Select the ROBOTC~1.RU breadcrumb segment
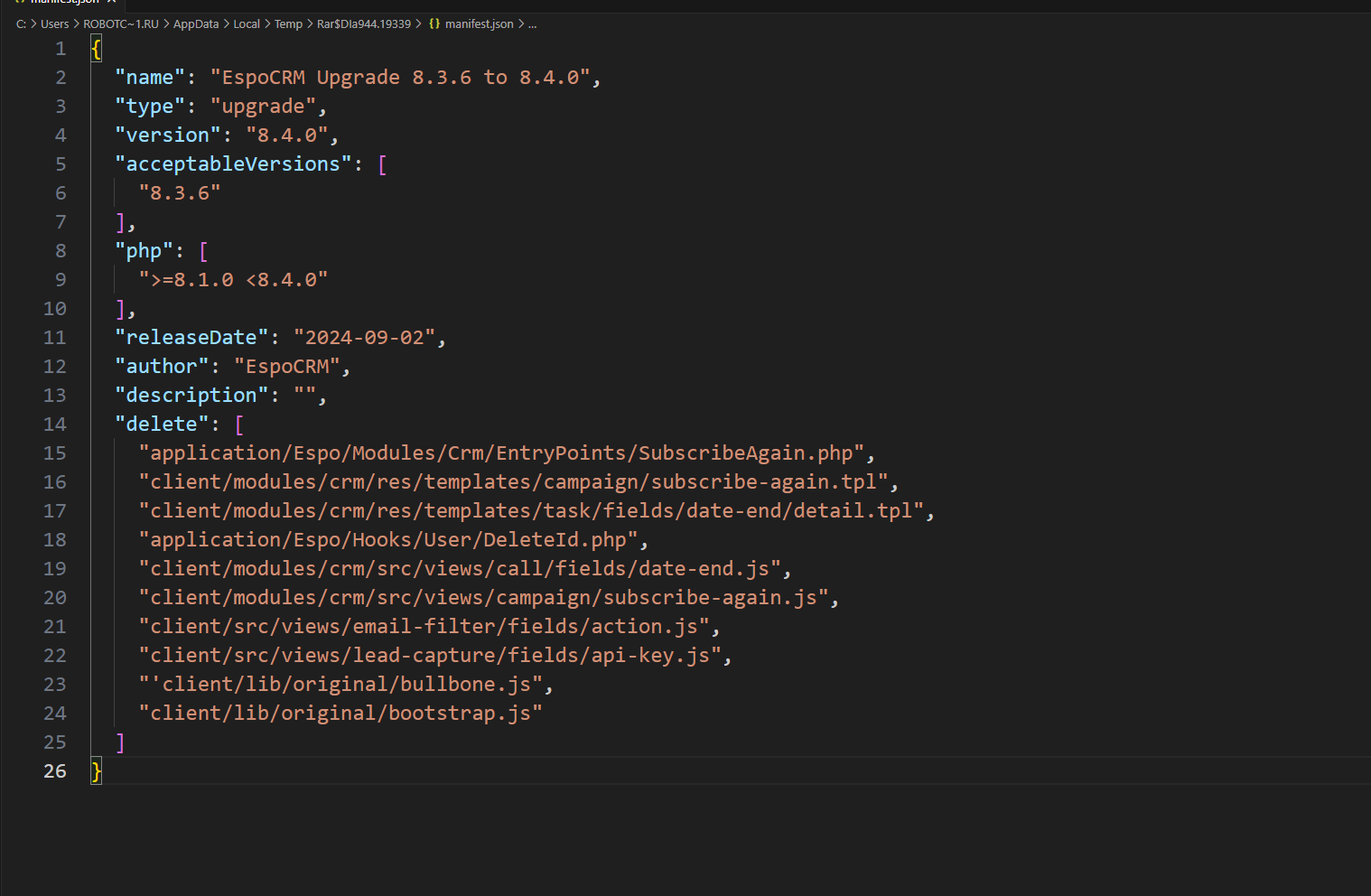This screenshot has width=1371, height=896. [121, 24]
